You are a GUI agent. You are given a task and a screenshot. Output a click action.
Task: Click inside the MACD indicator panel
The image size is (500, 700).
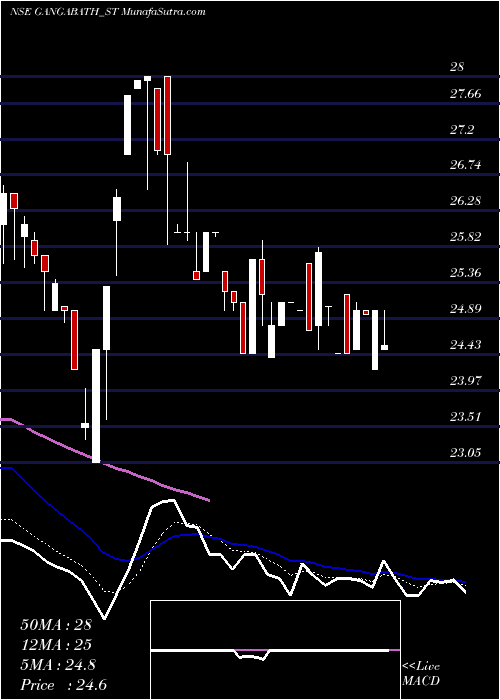click(x=275, y=650)
